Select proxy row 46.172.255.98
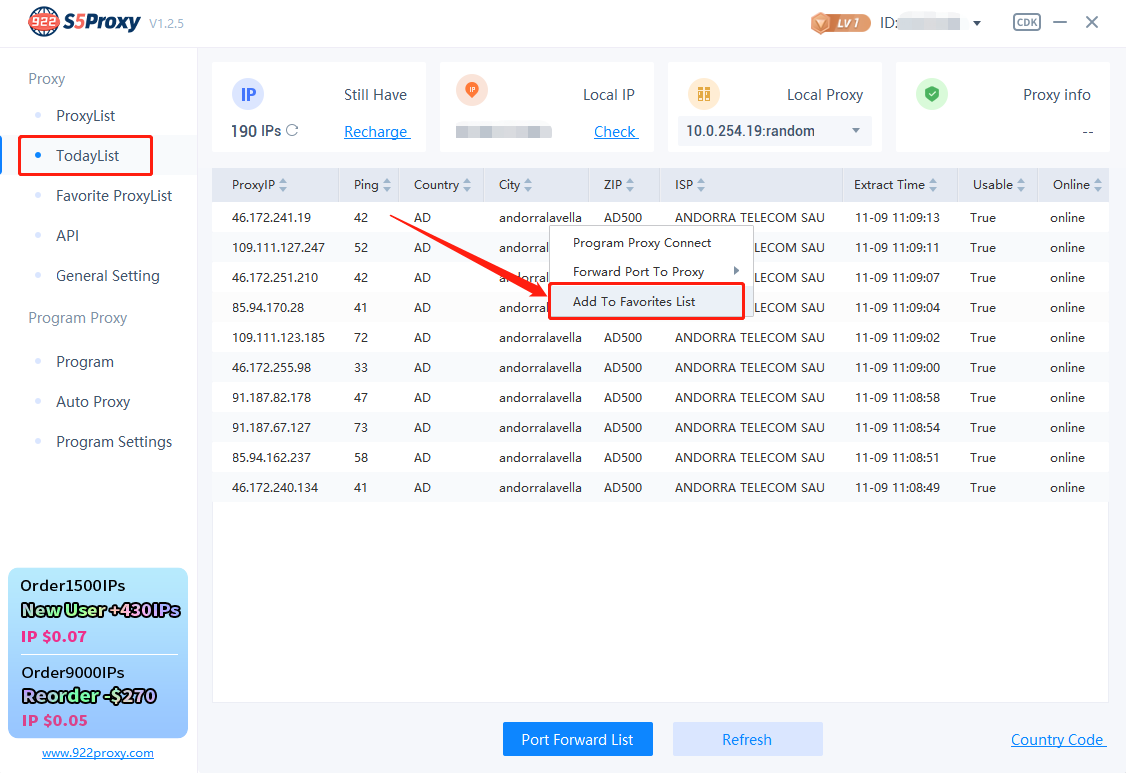Image resolution: width=1126 pixels, height=773 pixels. click(660, 367)
